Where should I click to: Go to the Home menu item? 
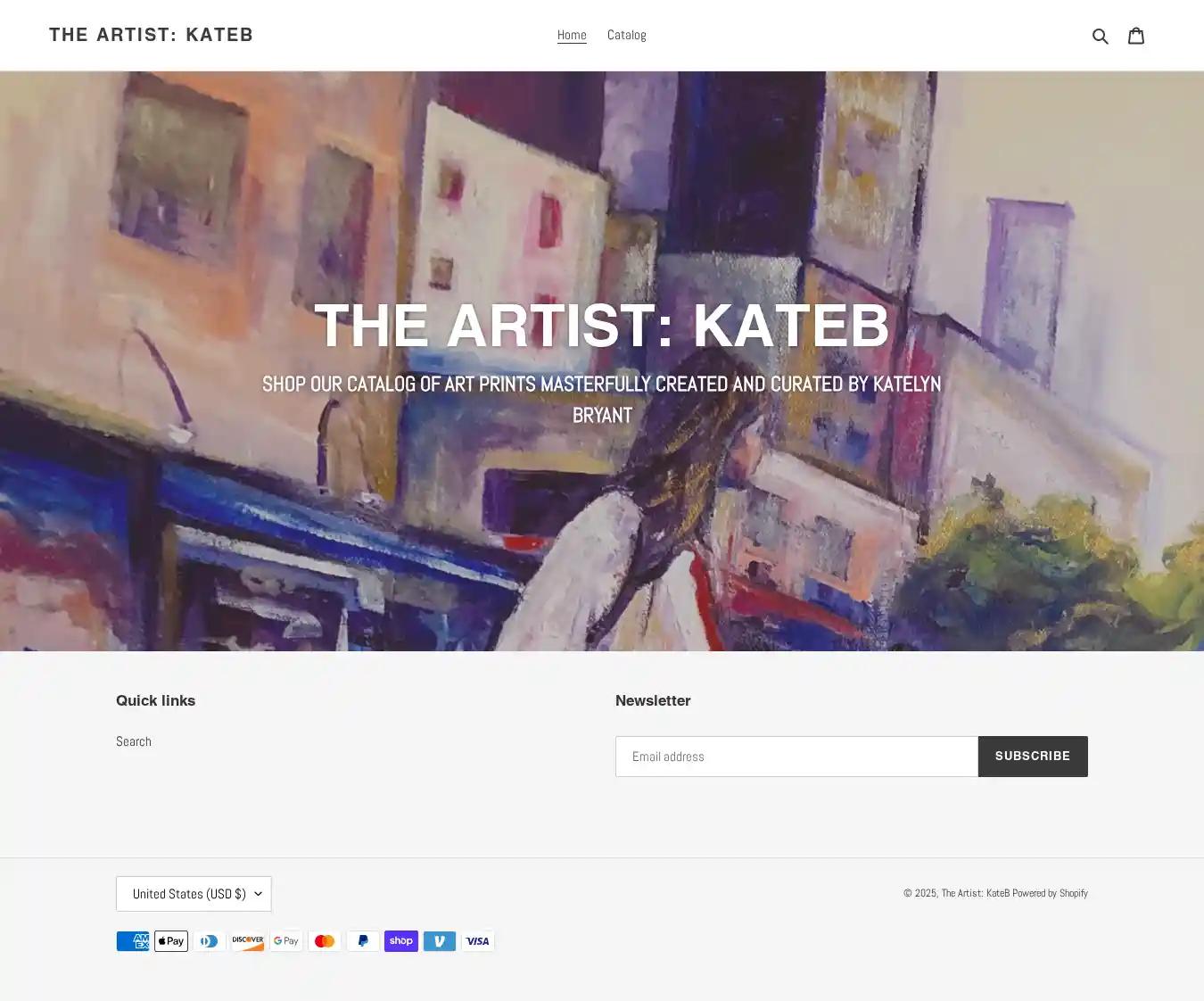(x=572, y=36)
